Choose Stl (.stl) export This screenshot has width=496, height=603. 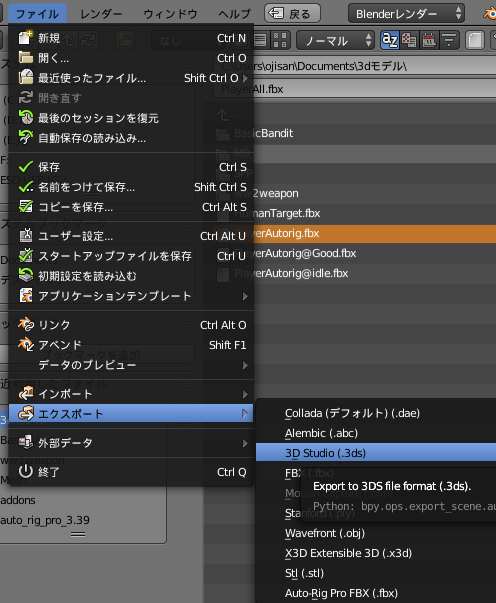coord(376,573)
